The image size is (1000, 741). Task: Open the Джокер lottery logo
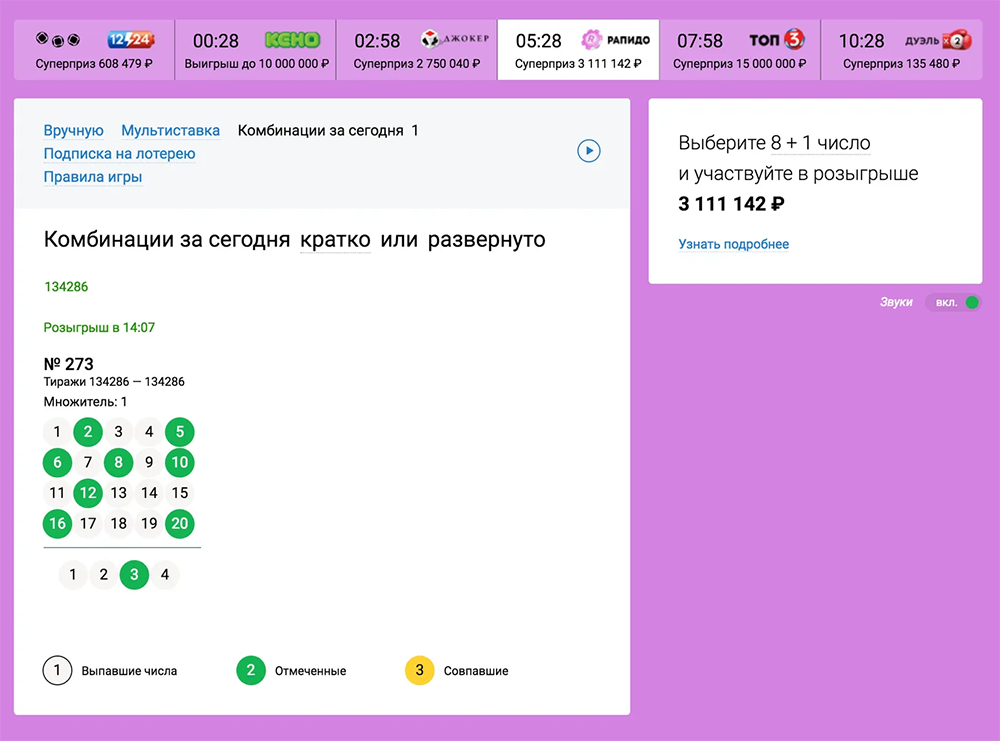[455, 40]
